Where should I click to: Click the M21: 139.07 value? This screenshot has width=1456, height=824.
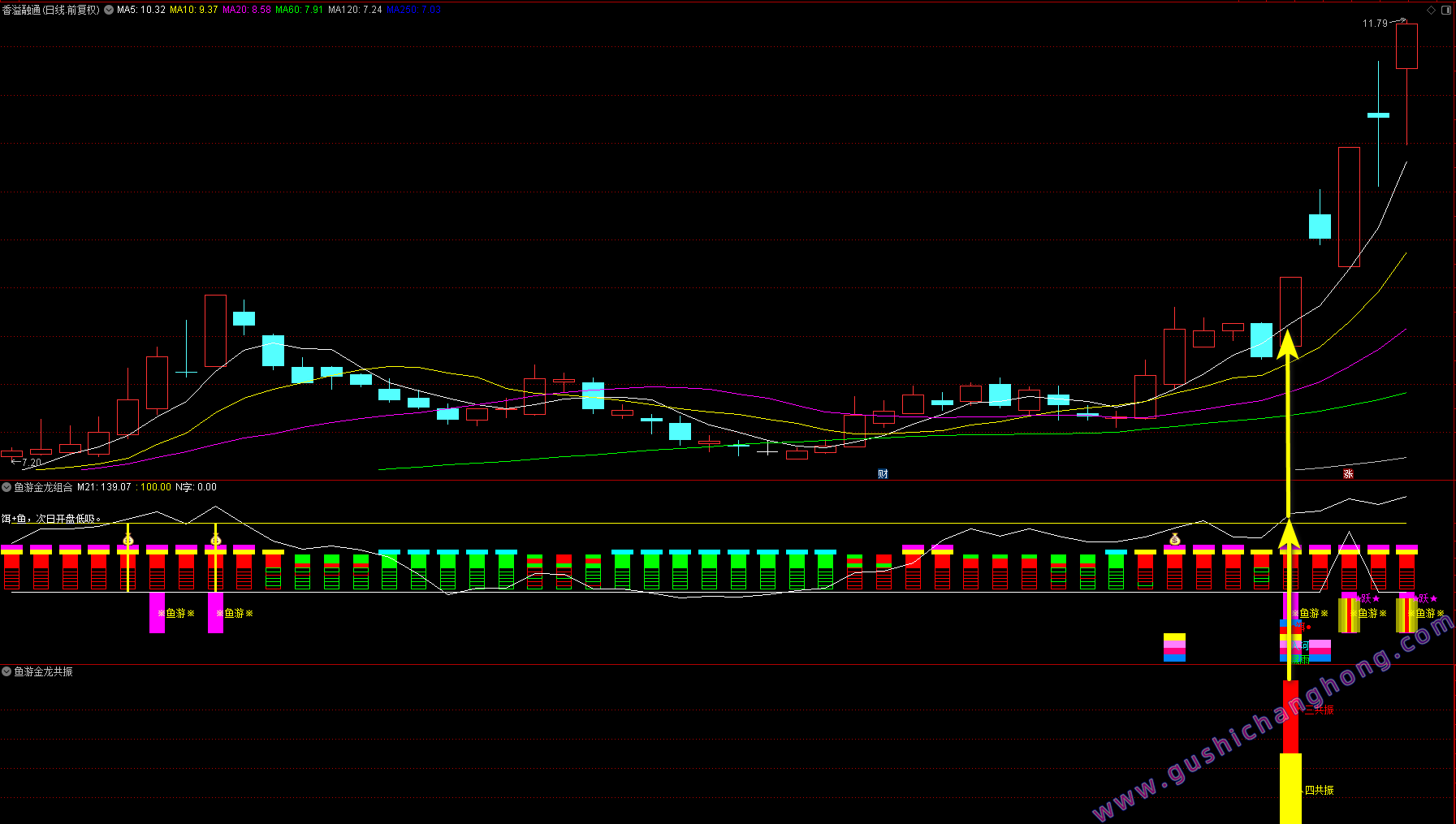tap(104, 487)
